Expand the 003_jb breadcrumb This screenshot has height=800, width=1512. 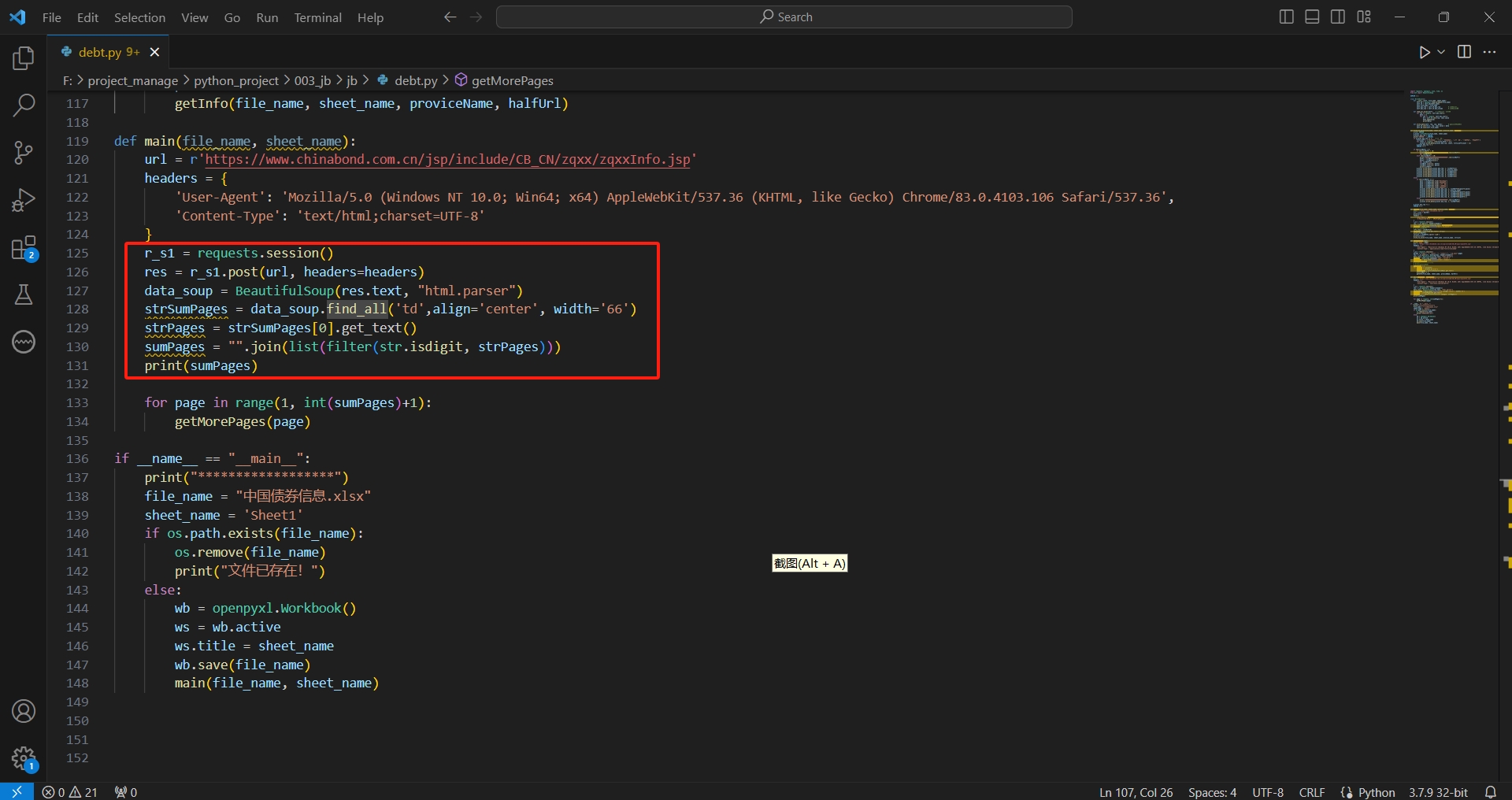313,80
